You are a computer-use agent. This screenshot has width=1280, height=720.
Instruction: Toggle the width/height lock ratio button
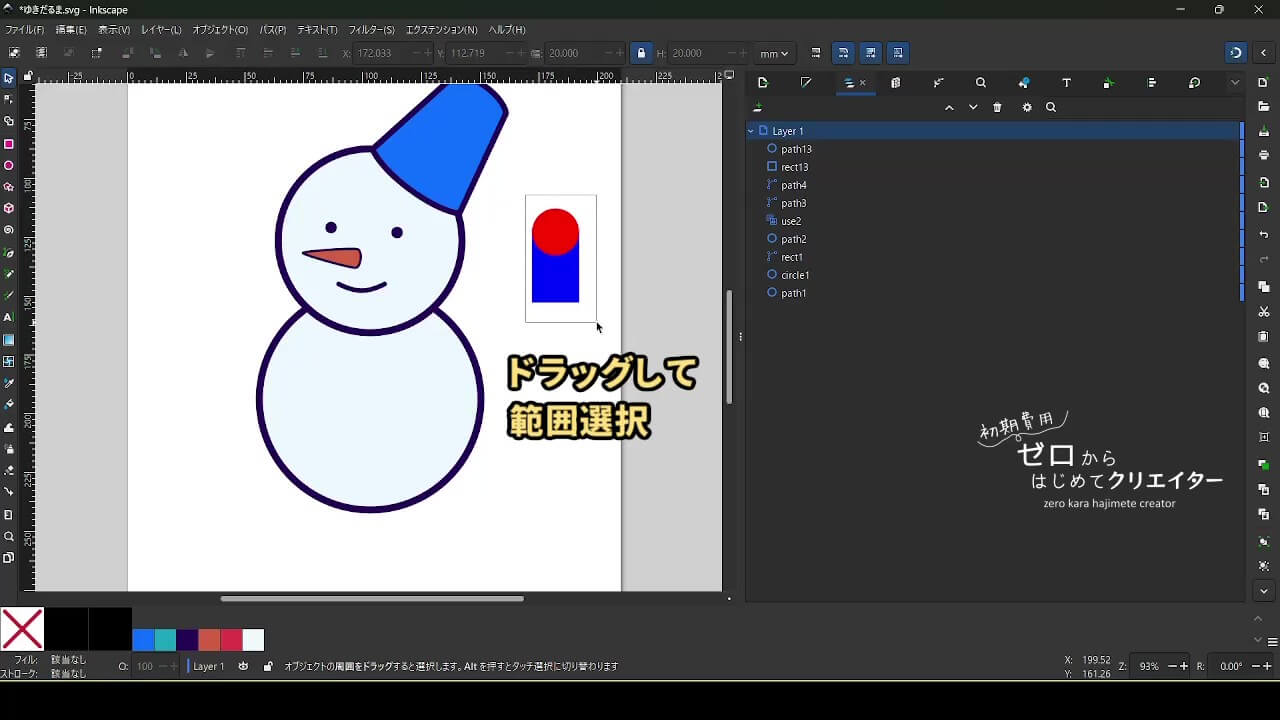tap(641, 53)
